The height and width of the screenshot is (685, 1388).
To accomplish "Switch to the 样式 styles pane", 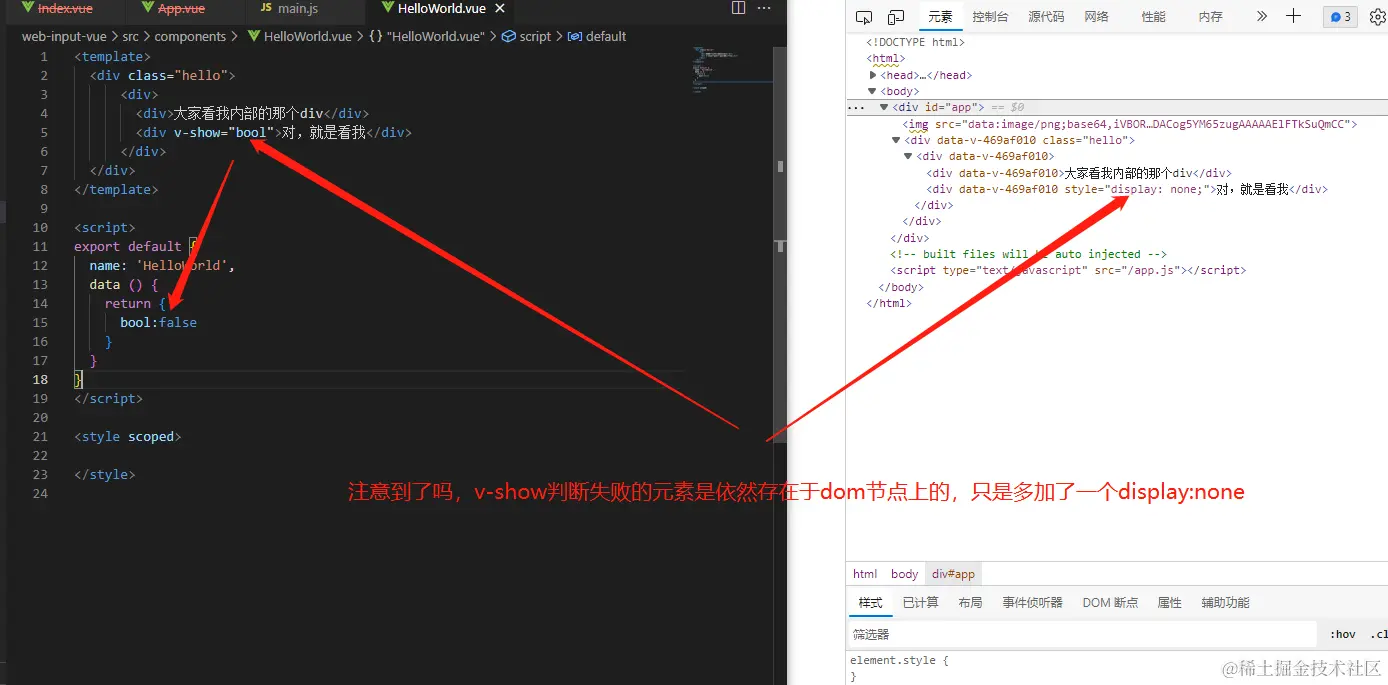I will [871, 602].
